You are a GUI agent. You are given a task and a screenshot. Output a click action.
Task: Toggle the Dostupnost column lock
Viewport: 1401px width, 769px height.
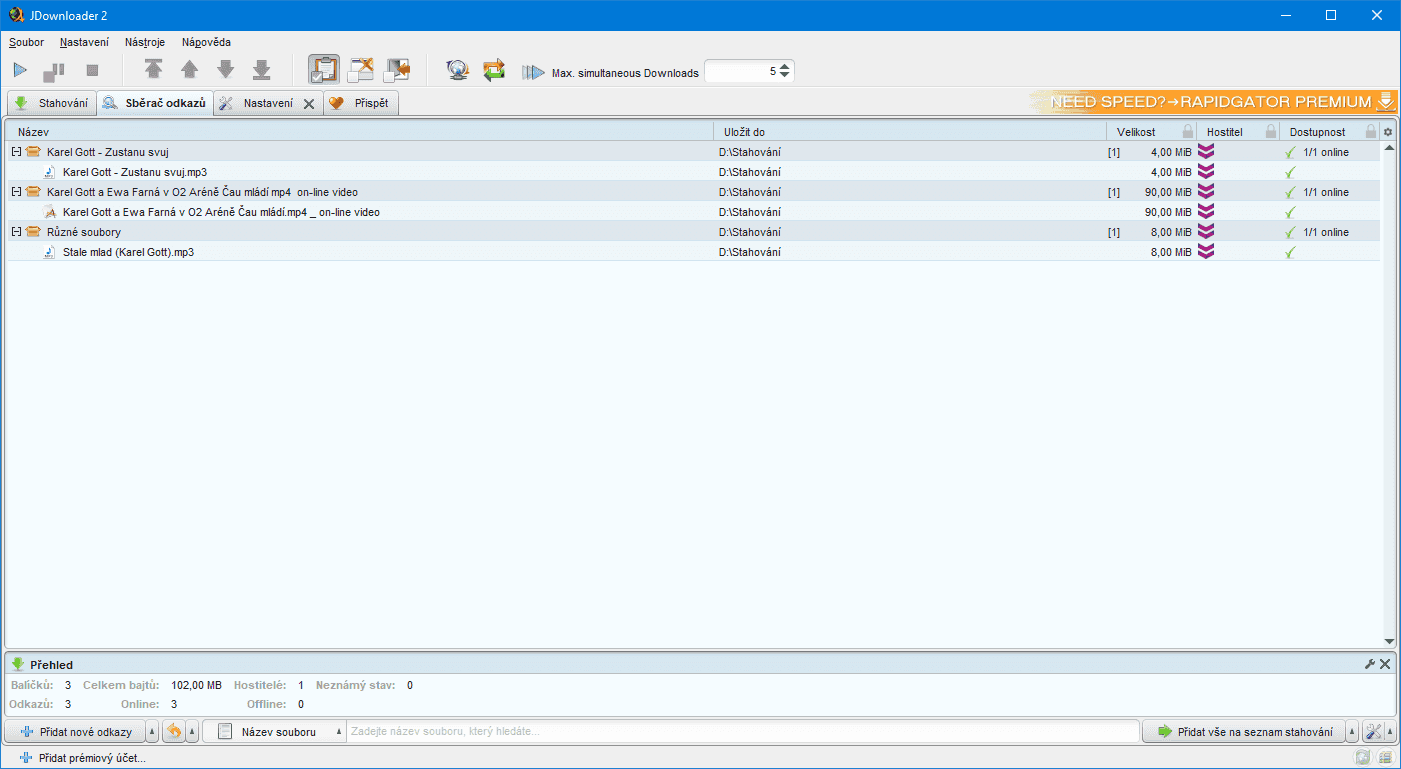(x=1371, y=132)
